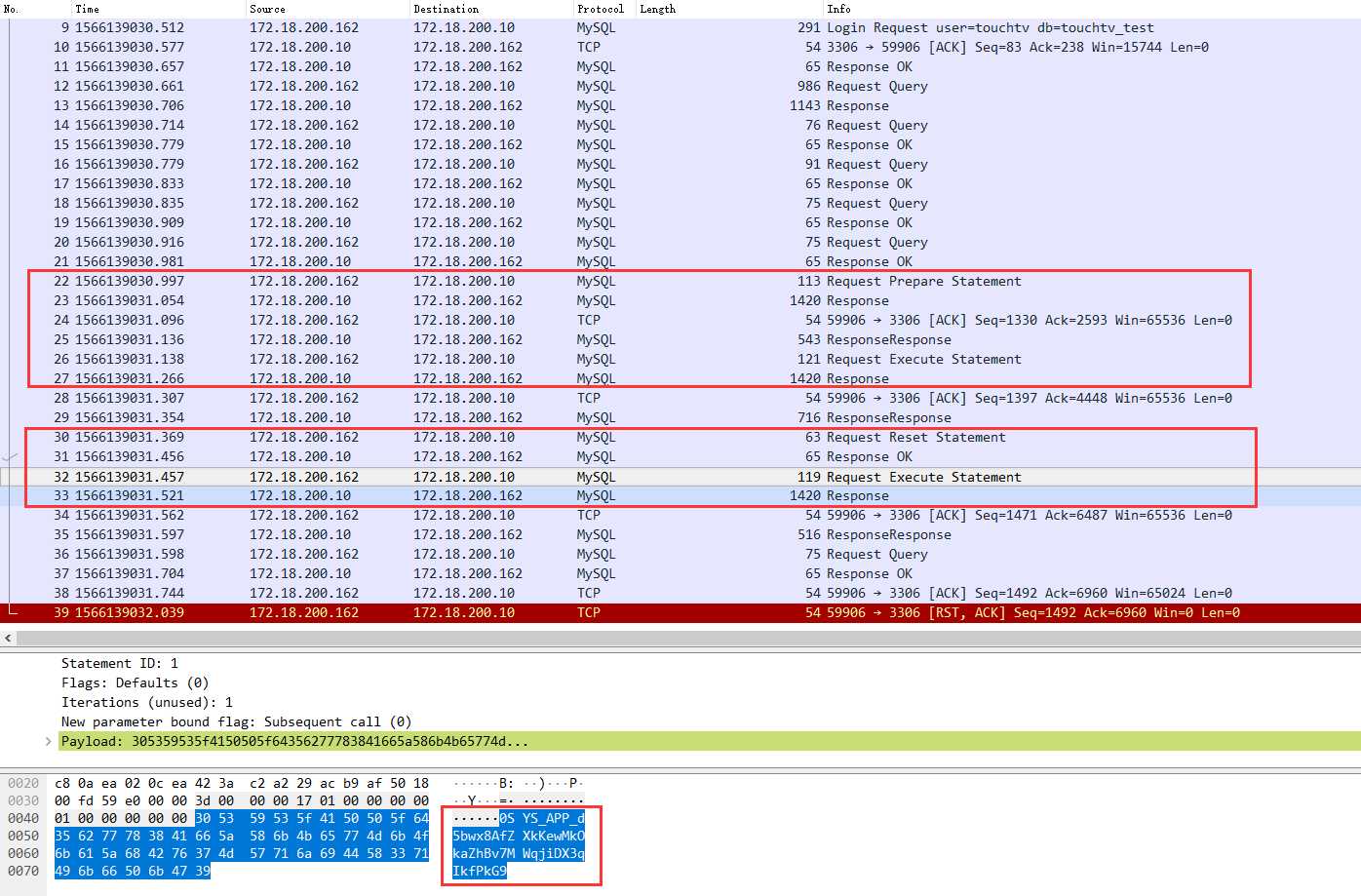Select packet 31 Response OK row
This screenshot has height=896, width=1361.
680,456
